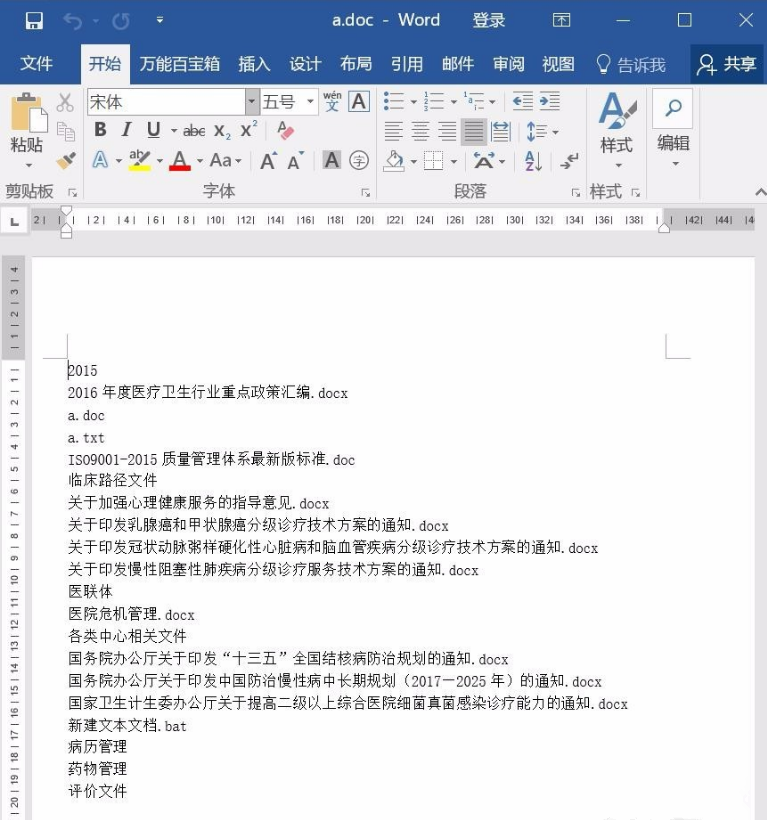Open the font name dropdown 宋体
The height and width of the screenshot is (820, 767).
click(x=251, y=101)
